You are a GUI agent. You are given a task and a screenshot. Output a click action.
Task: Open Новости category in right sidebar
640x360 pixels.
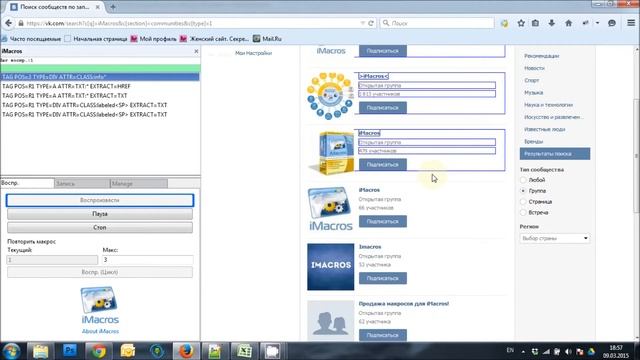pos(534,68)
